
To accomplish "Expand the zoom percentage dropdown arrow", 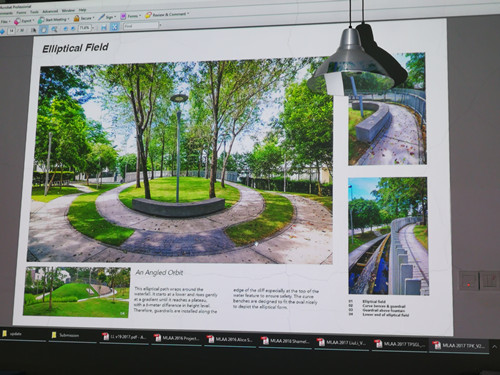I will pos(93,28).
